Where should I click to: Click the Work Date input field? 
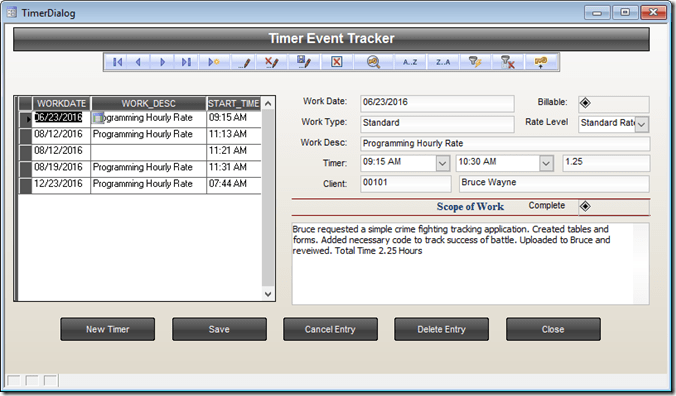(x=437, y=103)
